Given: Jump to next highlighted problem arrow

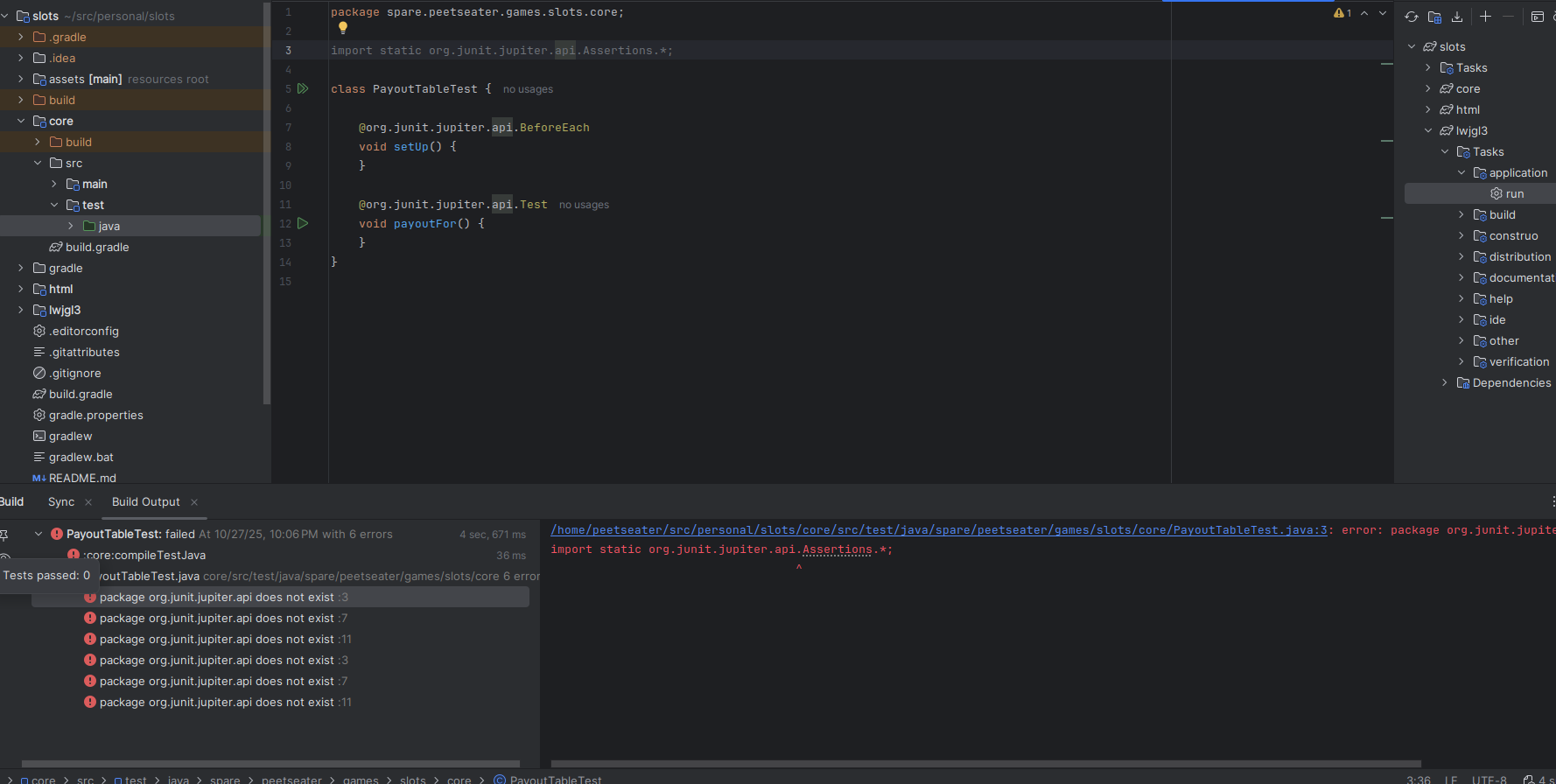Looking at the screenshot, I should (x=1383, y=13).
